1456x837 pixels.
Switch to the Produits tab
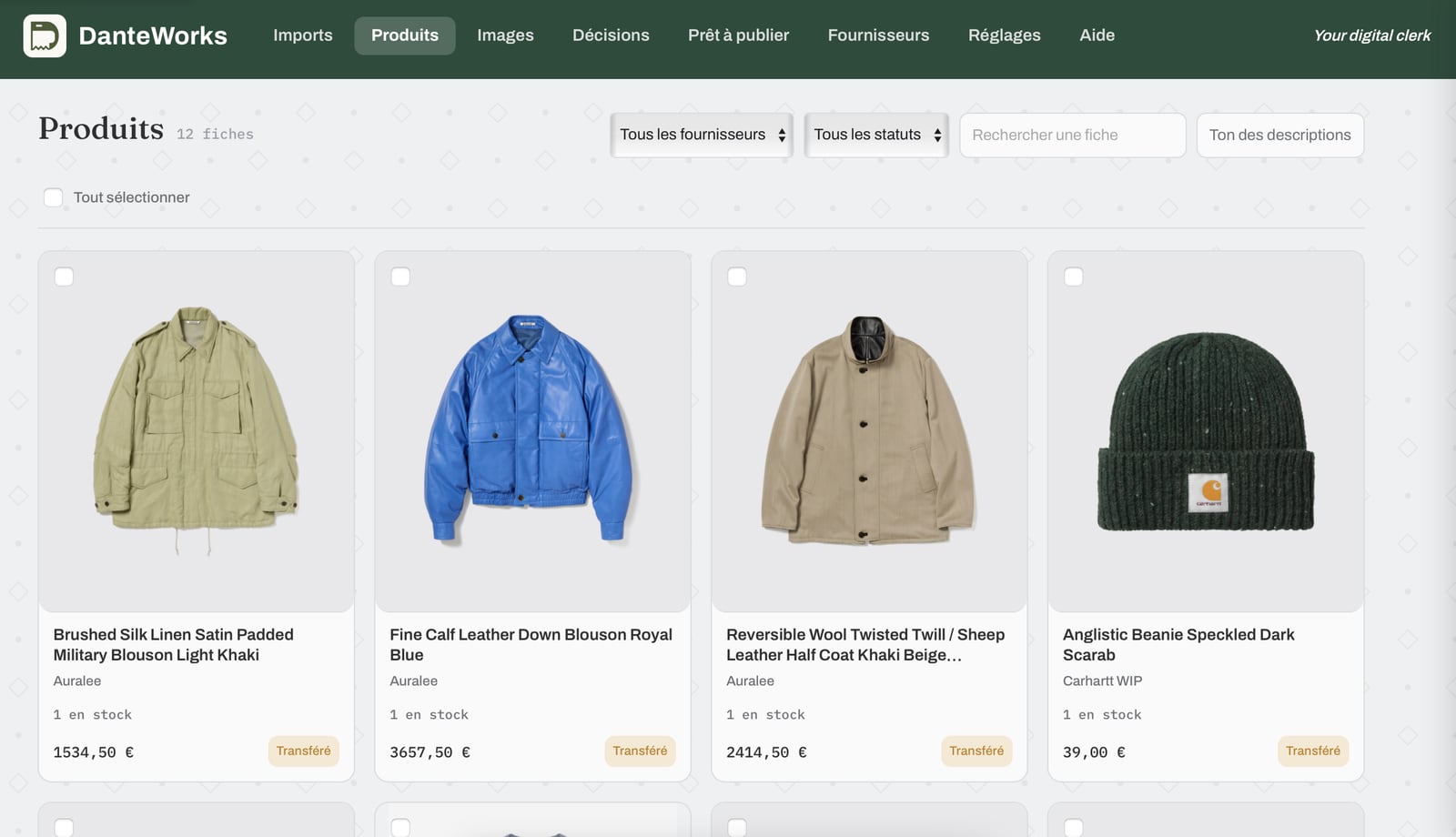click(405, 35)
